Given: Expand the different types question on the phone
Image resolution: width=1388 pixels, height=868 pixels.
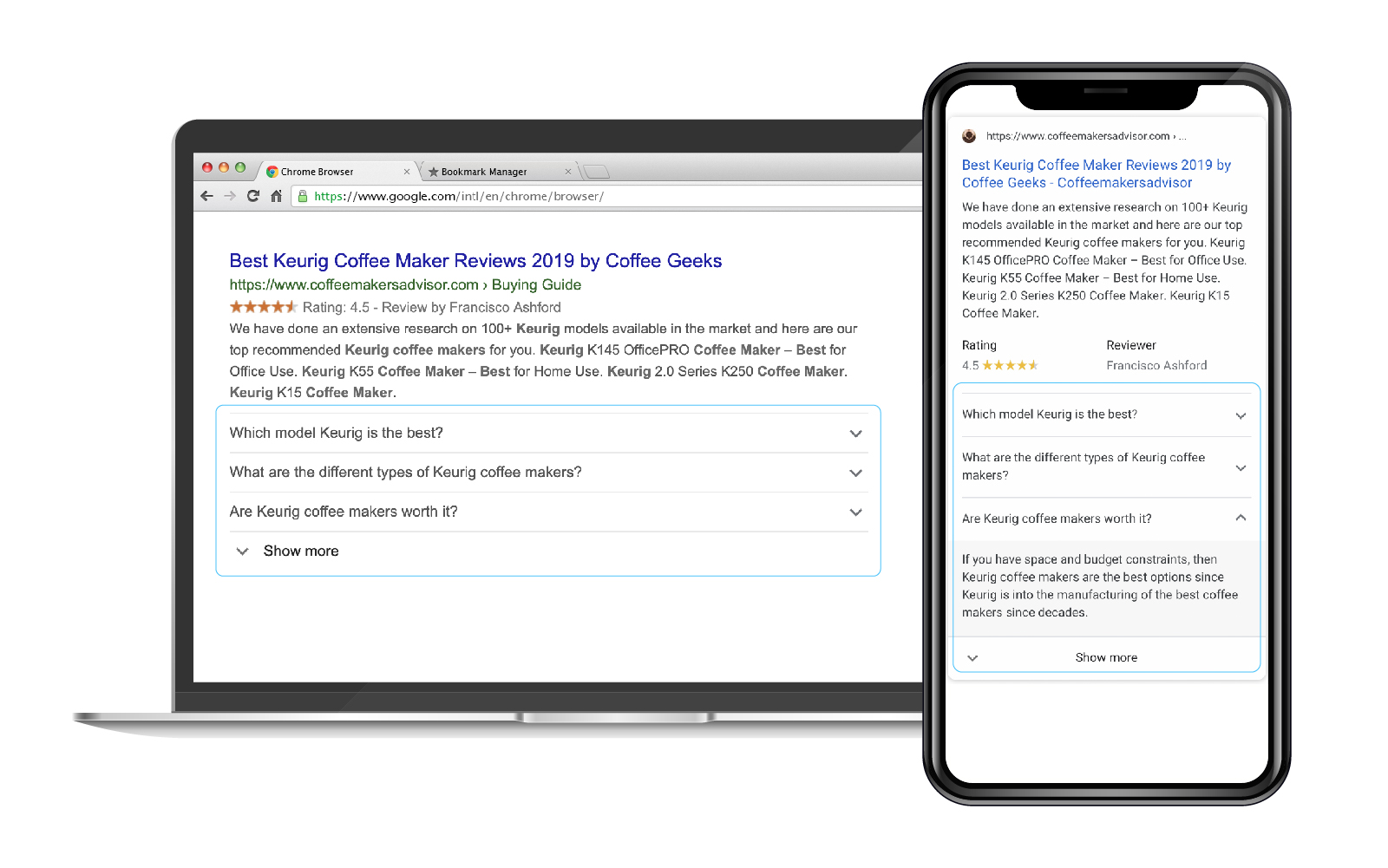Looking at the screenshot, I should [x=1106, y=467].
